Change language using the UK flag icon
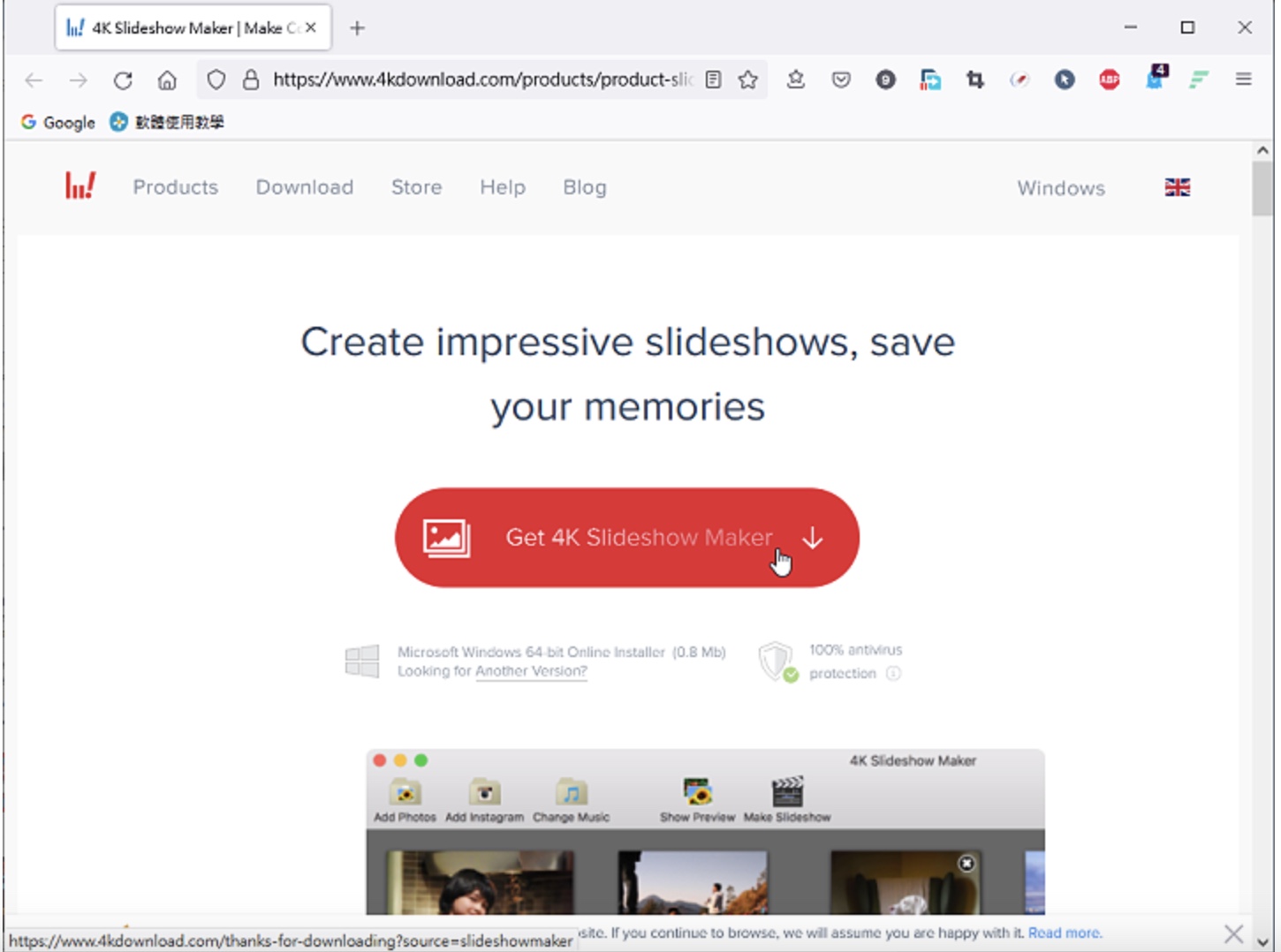This screenshot has width=1281, height=952. pyautogui.click(x=1178, y=187)
